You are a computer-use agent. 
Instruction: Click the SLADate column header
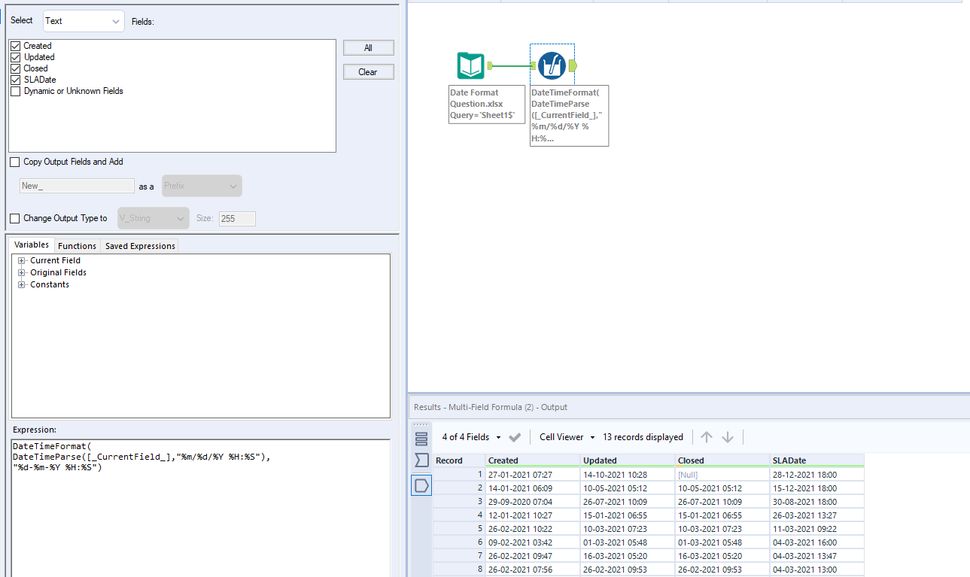coord(817,461)
